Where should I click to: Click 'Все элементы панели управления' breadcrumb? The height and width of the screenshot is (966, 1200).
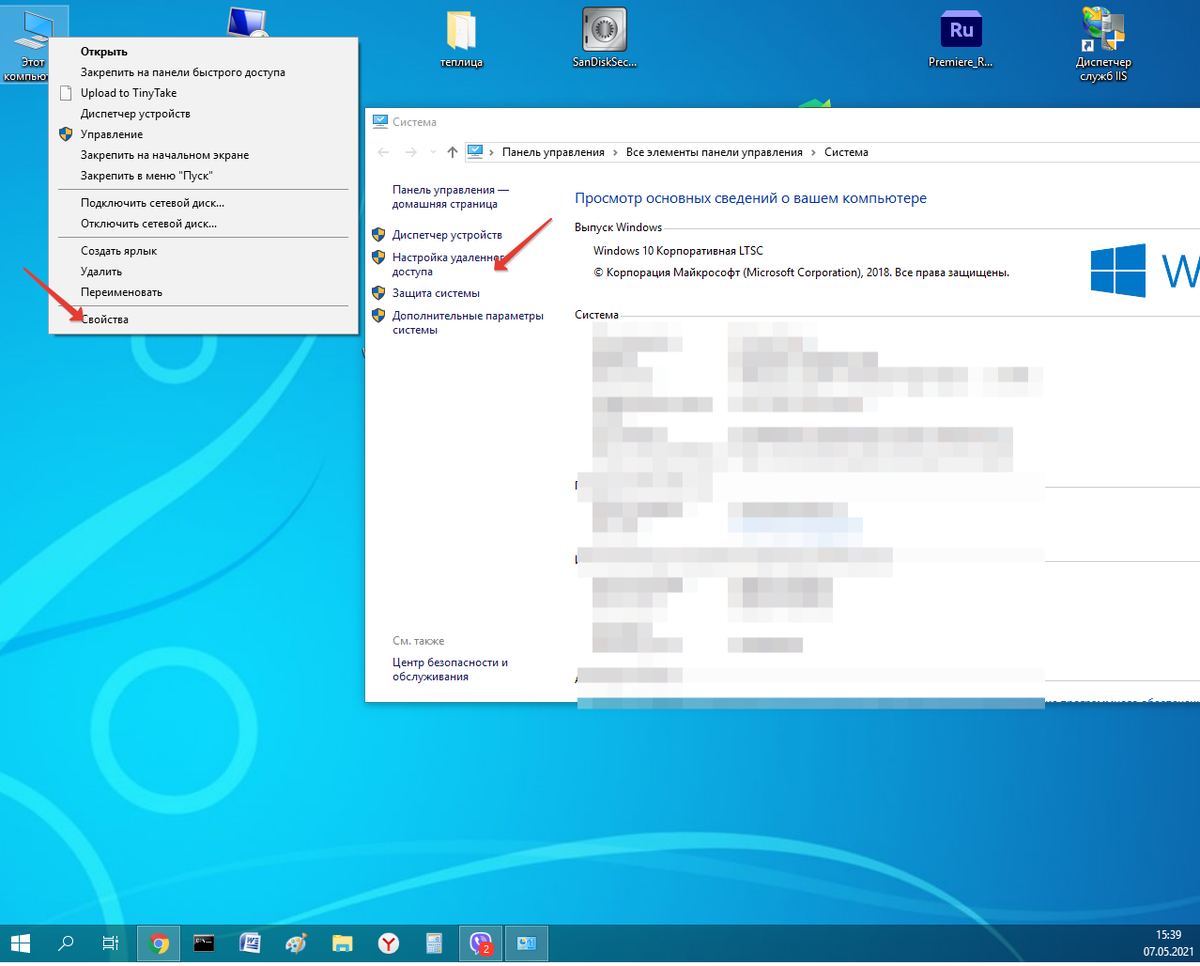click(714, 152)
